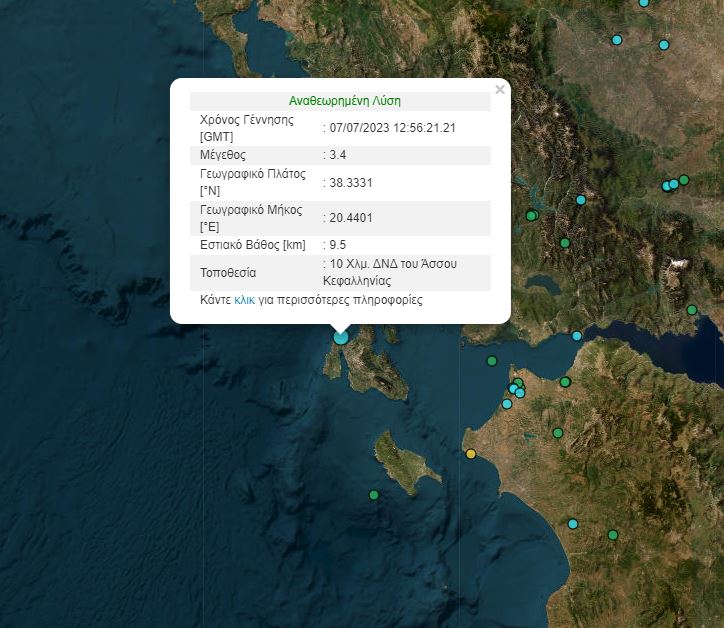Click the focal depth value 9.5

pyautogui.click(x=338, y=245)
